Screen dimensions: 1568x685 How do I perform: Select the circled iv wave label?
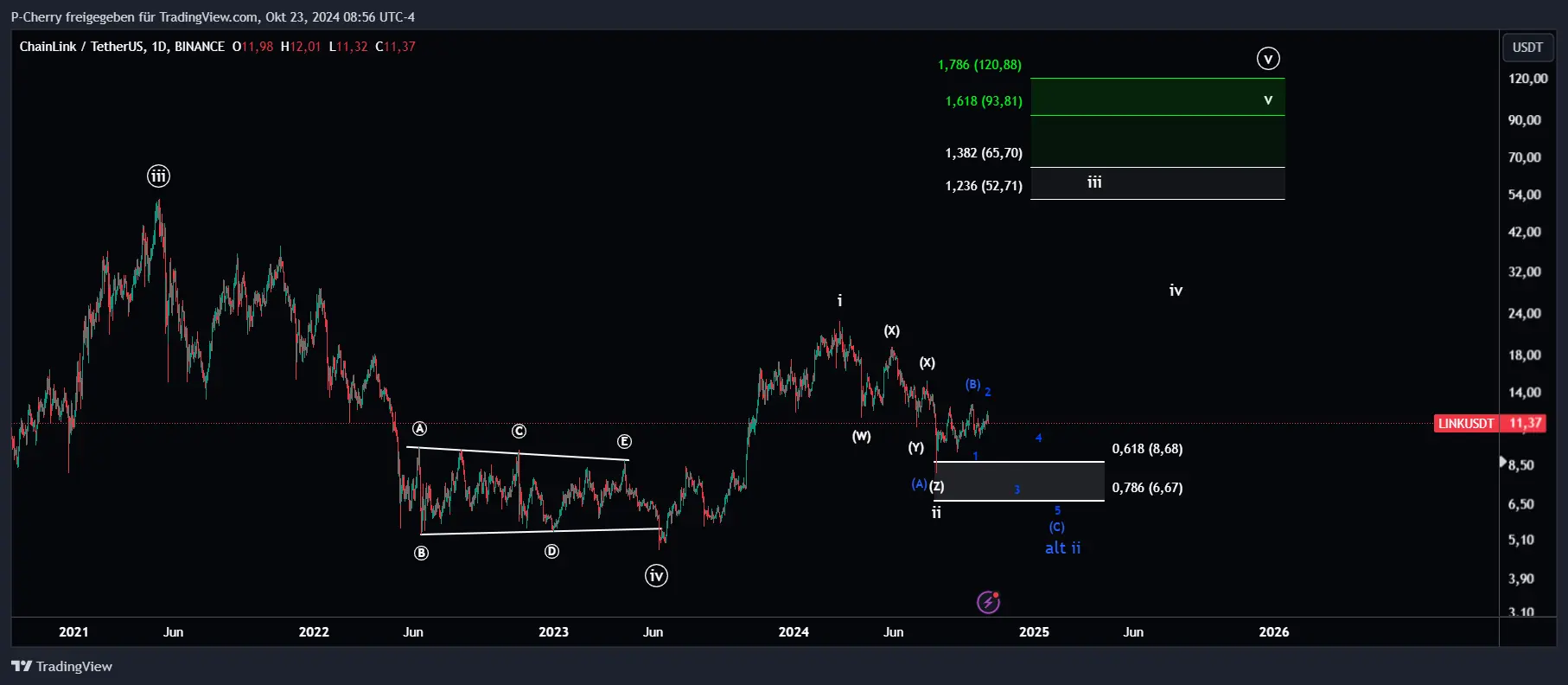pos(656,576)
